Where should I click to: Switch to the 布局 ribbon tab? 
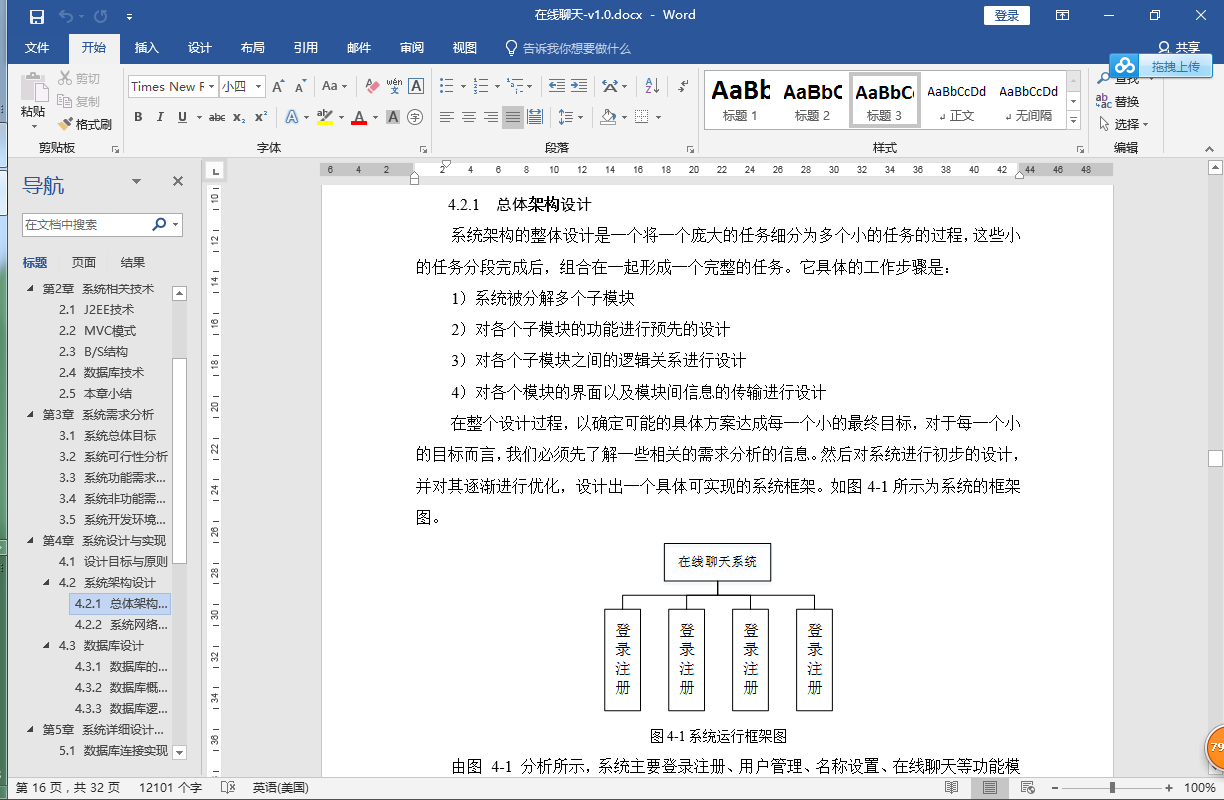[253, 48]
